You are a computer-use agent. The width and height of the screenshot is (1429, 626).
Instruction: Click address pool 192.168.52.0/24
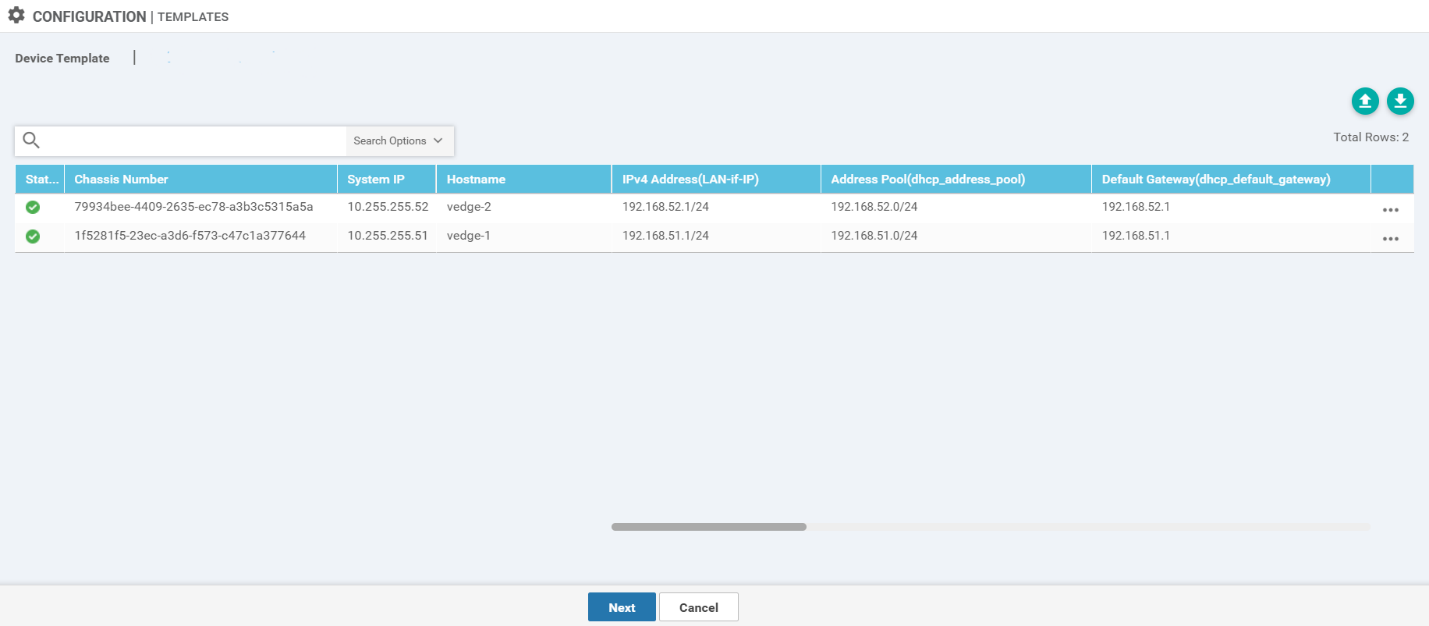pos(874,207)
